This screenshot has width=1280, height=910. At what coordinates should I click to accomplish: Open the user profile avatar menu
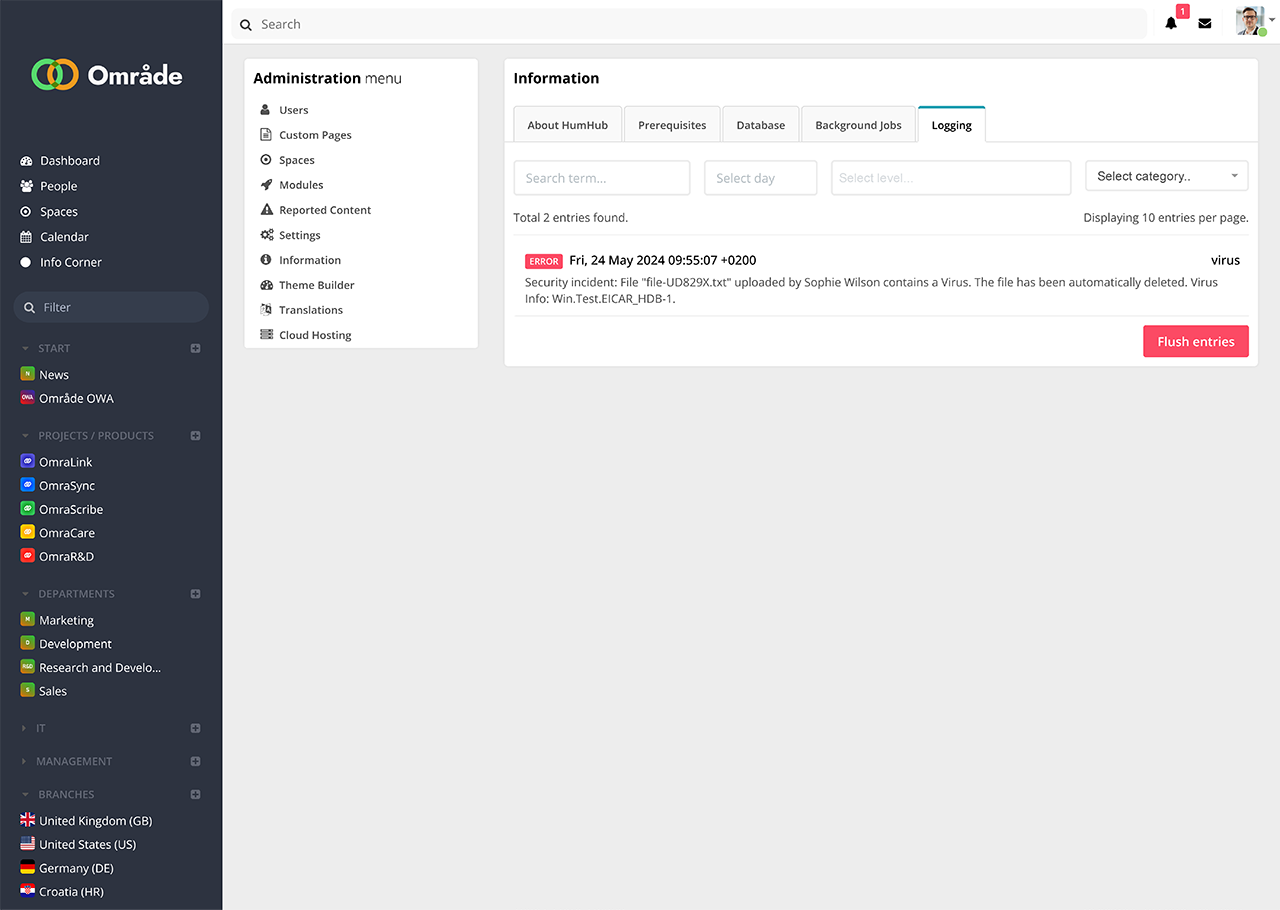click(x=1251, y=22)
